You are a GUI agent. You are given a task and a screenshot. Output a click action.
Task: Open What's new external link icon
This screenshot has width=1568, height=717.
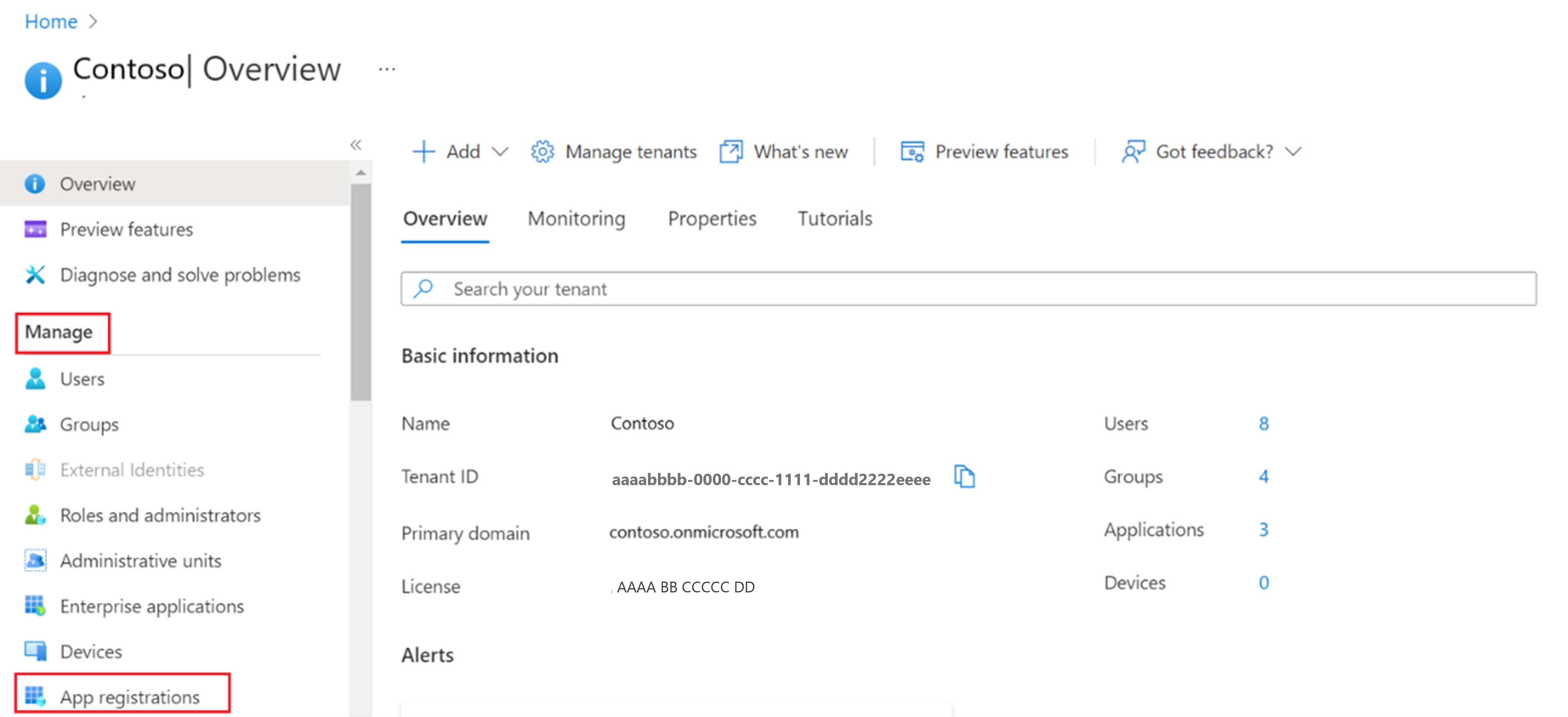731,152
